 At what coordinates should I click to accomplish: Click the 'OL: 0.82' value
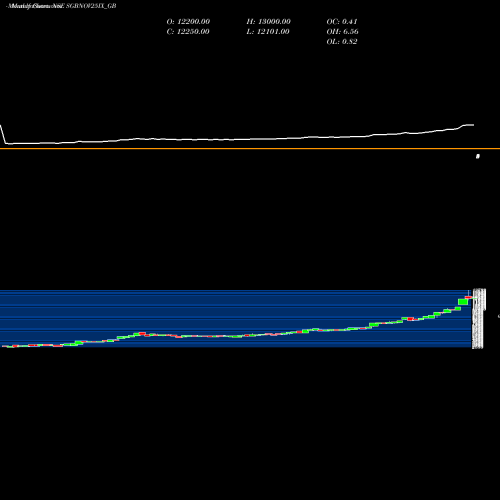click(342, 42)
